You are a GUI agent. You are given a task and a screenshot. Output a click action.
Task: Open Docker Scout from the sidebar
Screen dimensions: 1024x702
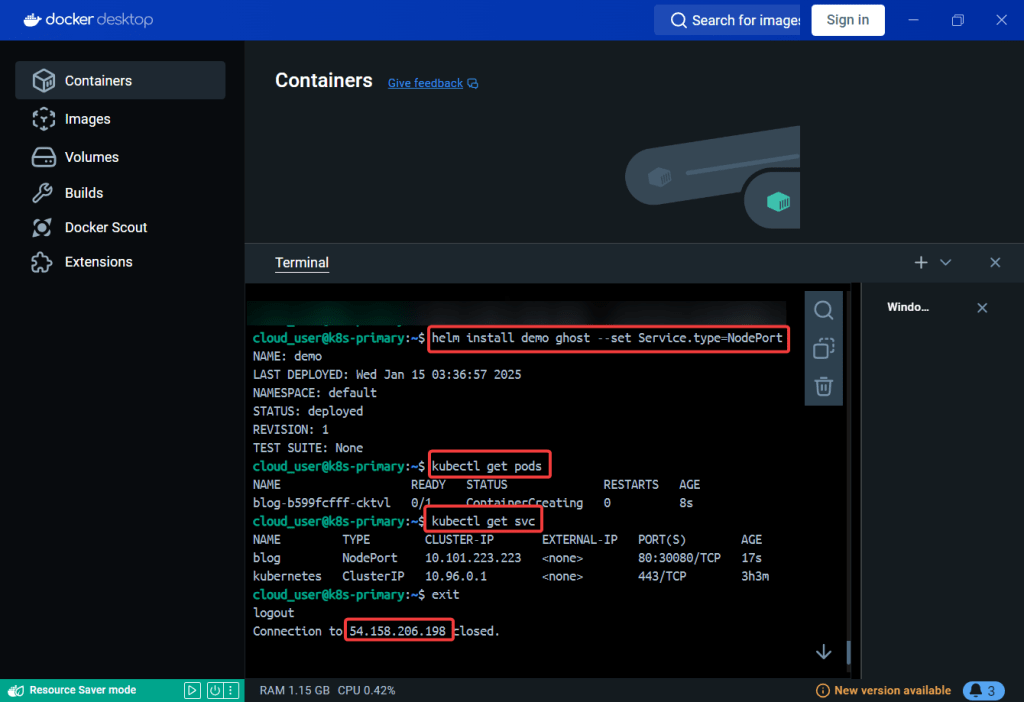pos(105,227)
